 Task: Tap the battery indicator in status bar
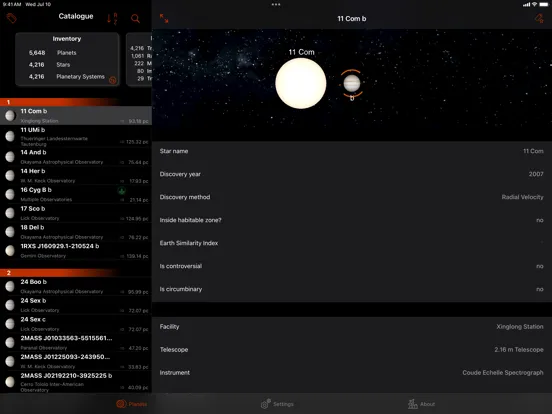[x=544, y=5]
